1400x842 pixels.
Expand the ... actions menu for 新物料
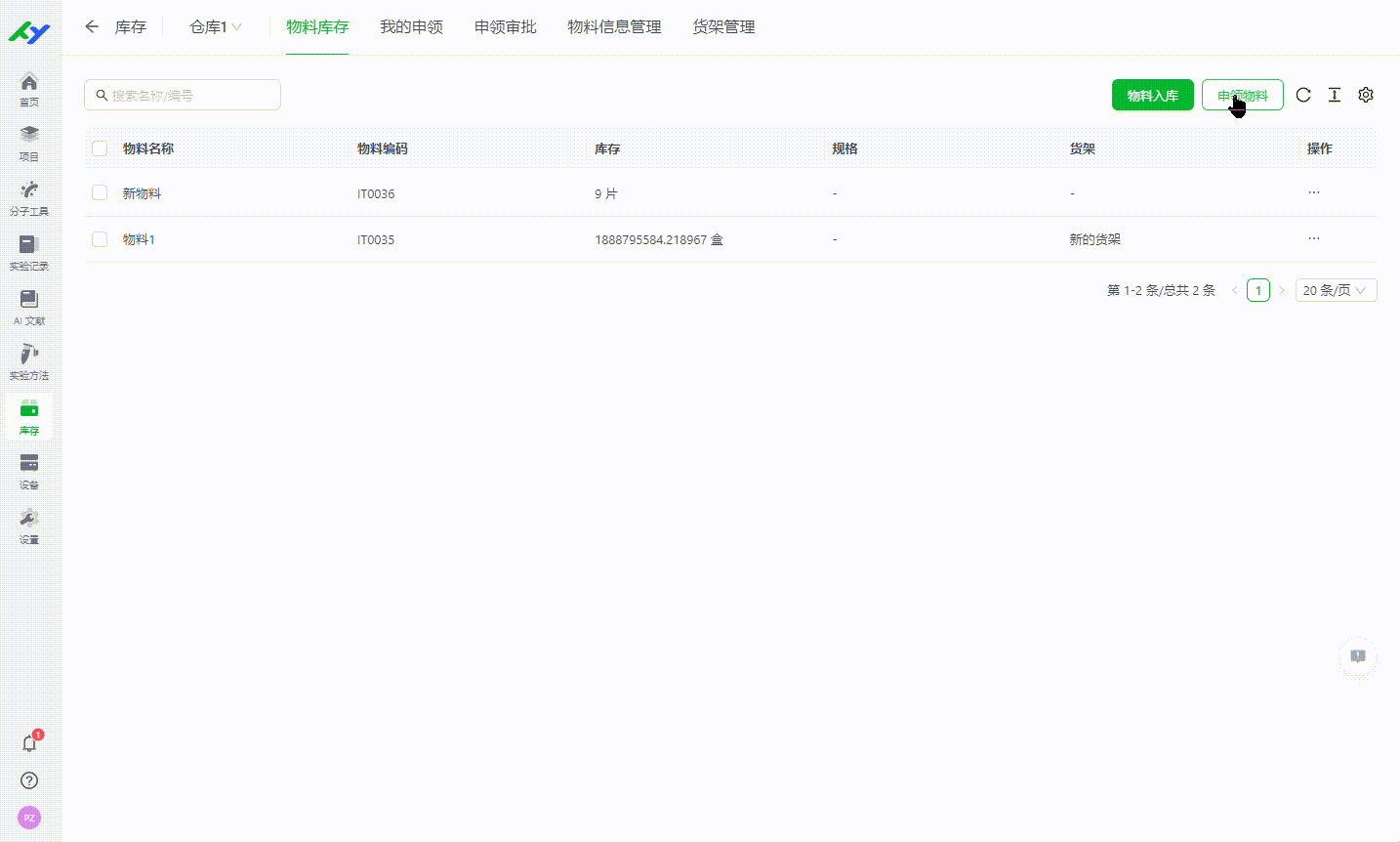(x=1313, y=192)
